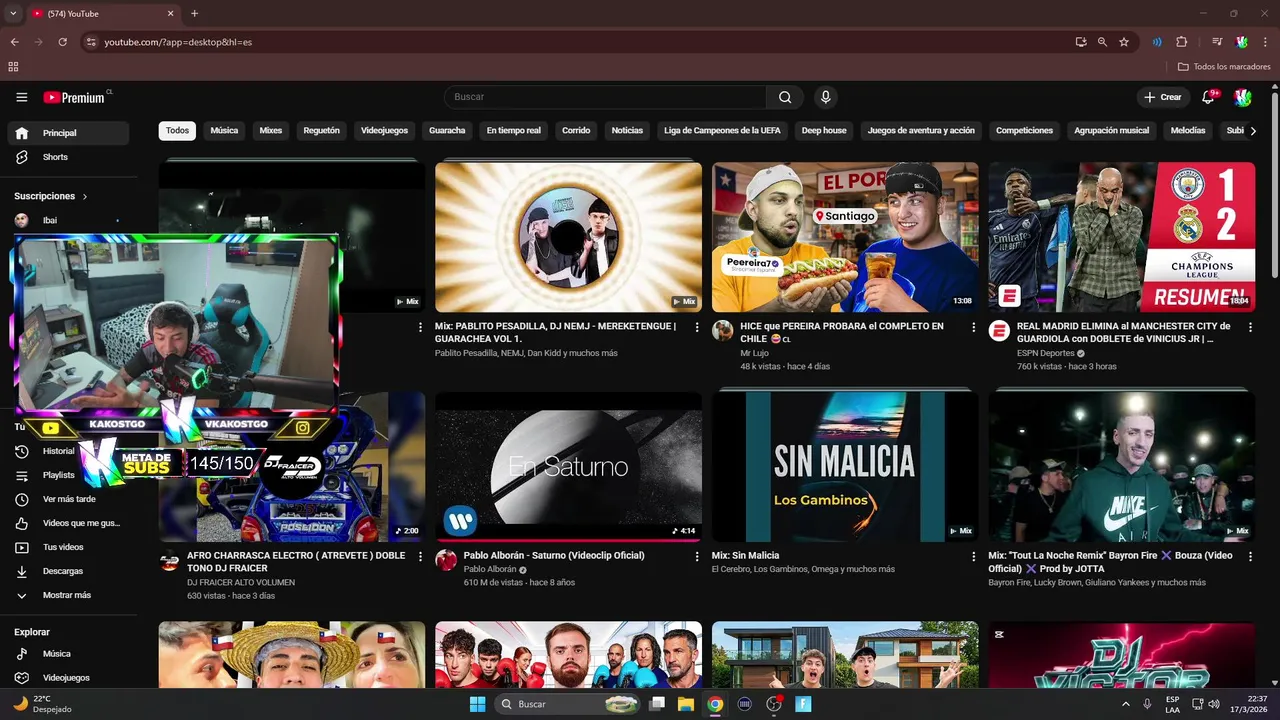Open Mr Lujo channel avatar
Image resolution: width=1280 pixels, height=720 pixels.
(722, 331)
